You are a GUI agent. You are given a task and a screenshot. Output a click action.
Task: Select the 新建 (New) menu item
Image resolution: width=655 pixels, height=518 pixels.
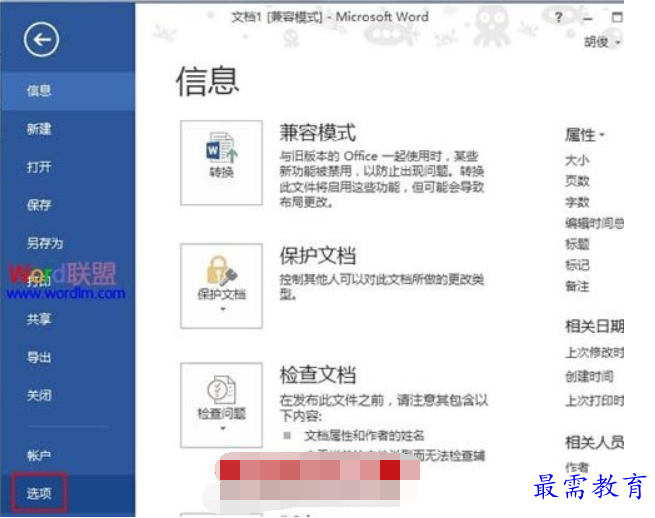point(68,129)
